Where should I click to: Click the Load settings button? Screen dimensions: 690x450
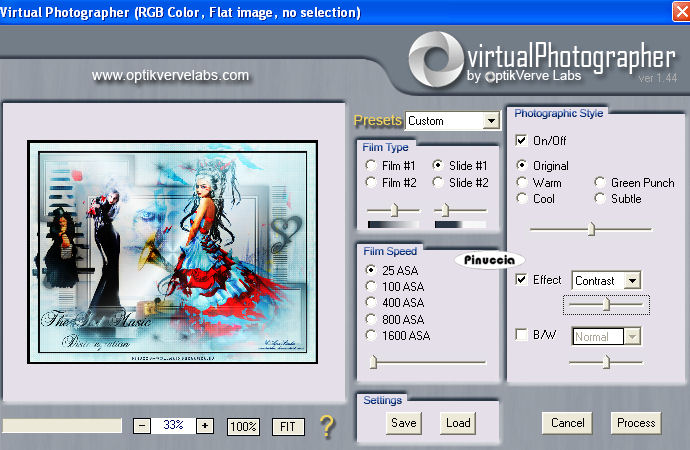pos(458,423)
